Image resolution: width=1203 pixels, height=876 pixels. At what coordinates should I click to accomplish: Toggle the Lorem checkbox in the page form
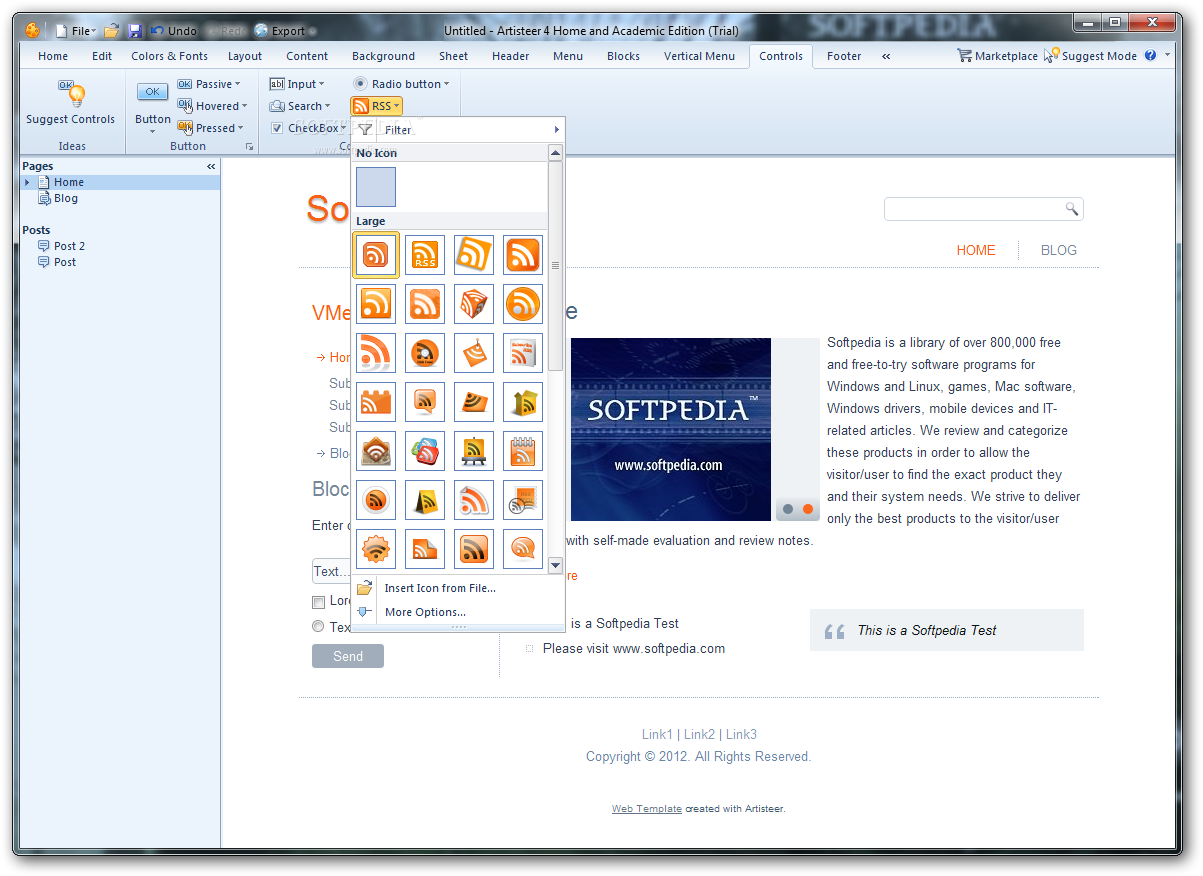pyautogui.click(x=318, y=602)
